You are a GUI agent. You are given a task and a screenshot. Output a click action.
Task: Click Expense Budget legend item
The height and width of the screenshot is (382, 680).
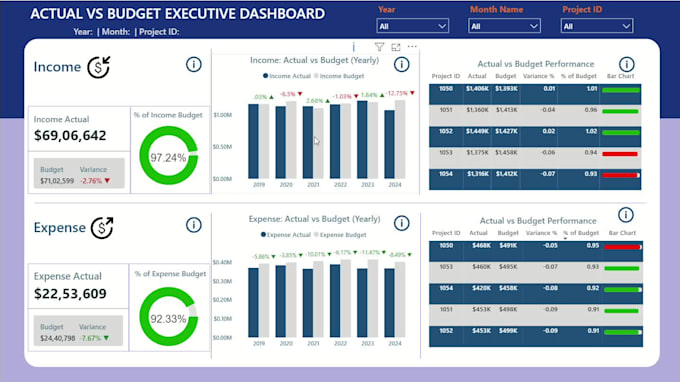point(340,235)
